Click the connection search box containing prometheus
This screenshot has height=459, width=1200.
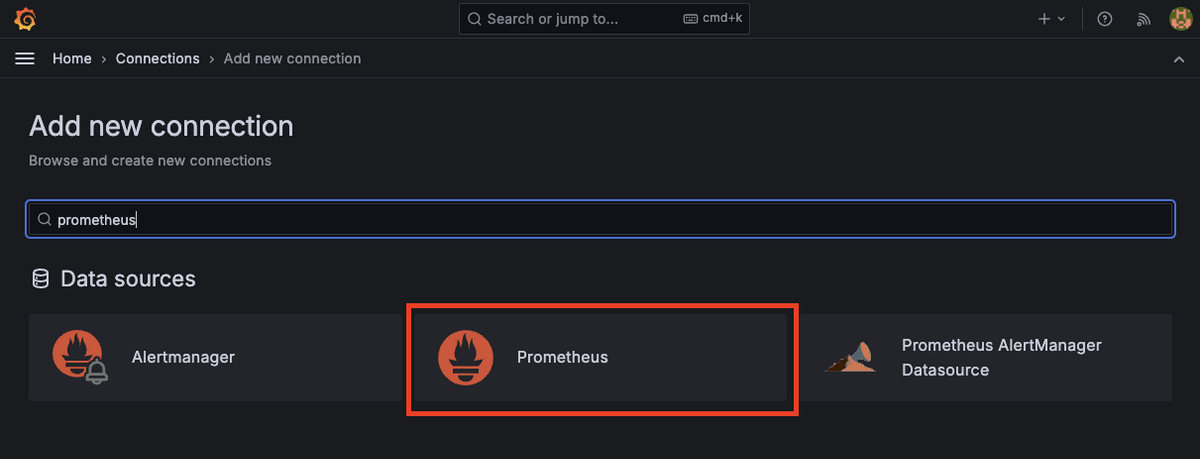[601, 219]
